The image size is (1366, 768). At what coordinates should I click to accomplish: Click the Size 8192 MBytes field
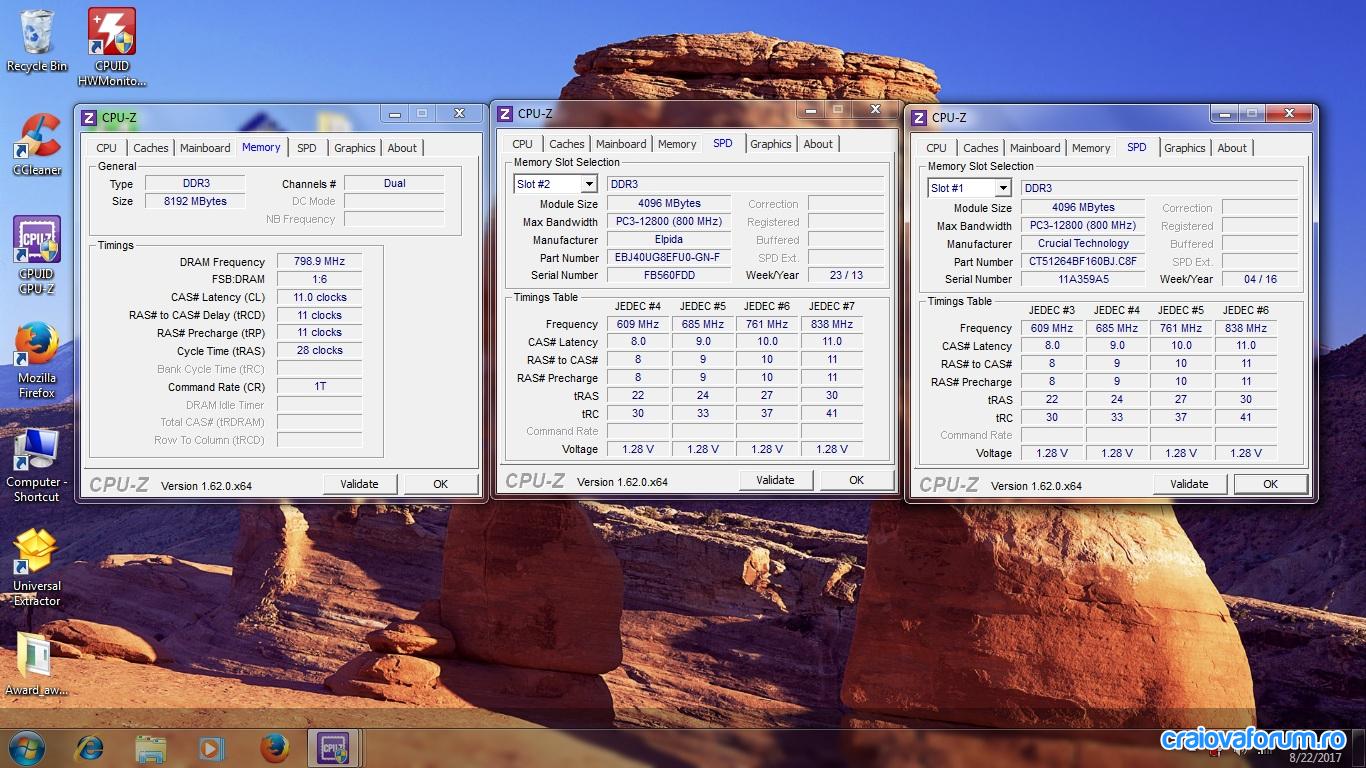[x=195, y=202]
